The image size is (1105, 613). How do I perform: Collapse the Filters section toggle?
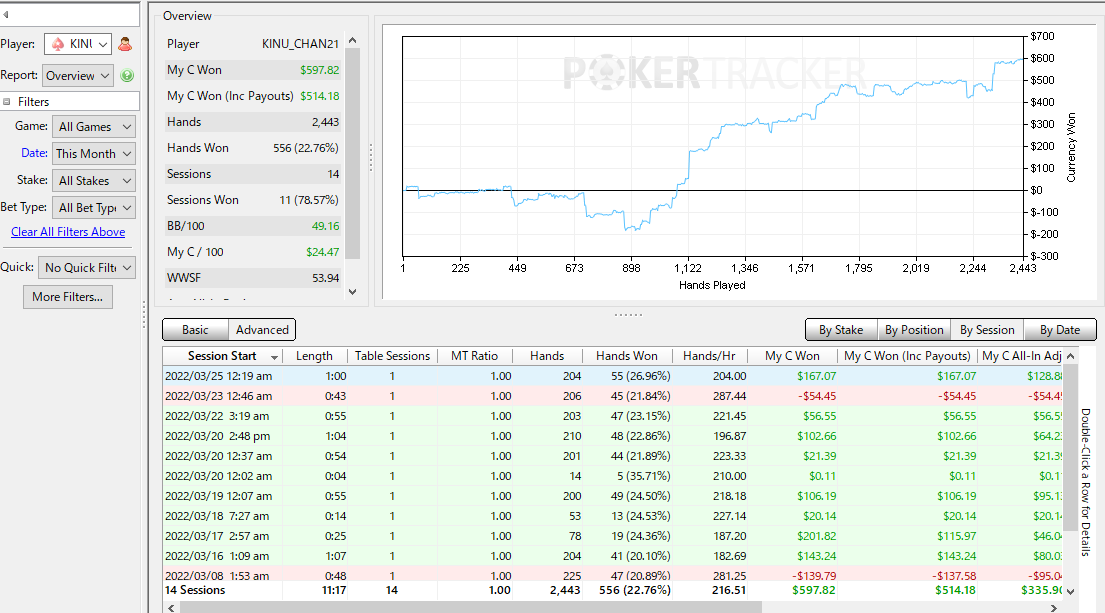[6, 101]
